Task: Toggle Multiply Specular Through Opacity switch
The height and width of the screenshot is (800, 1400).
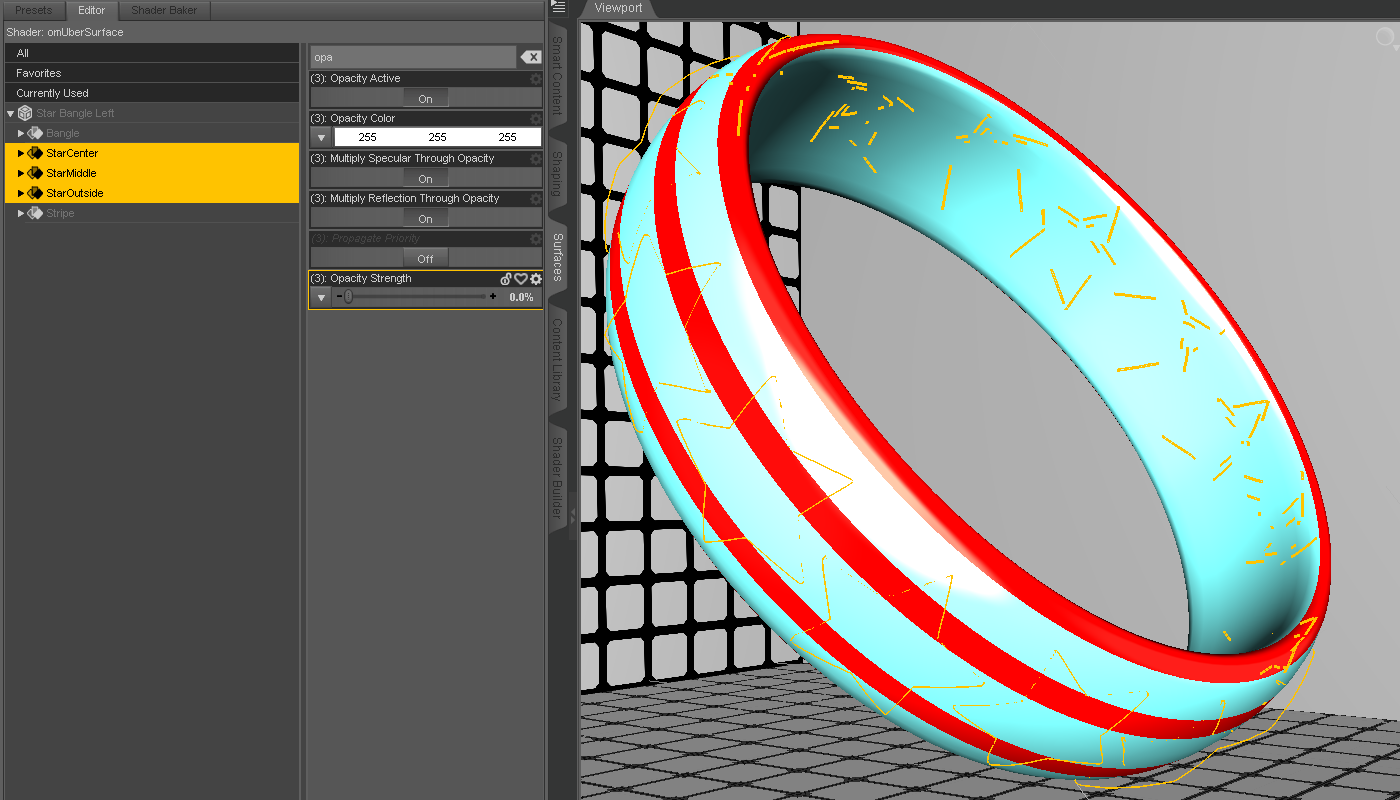Action: (x=426, y=179)
